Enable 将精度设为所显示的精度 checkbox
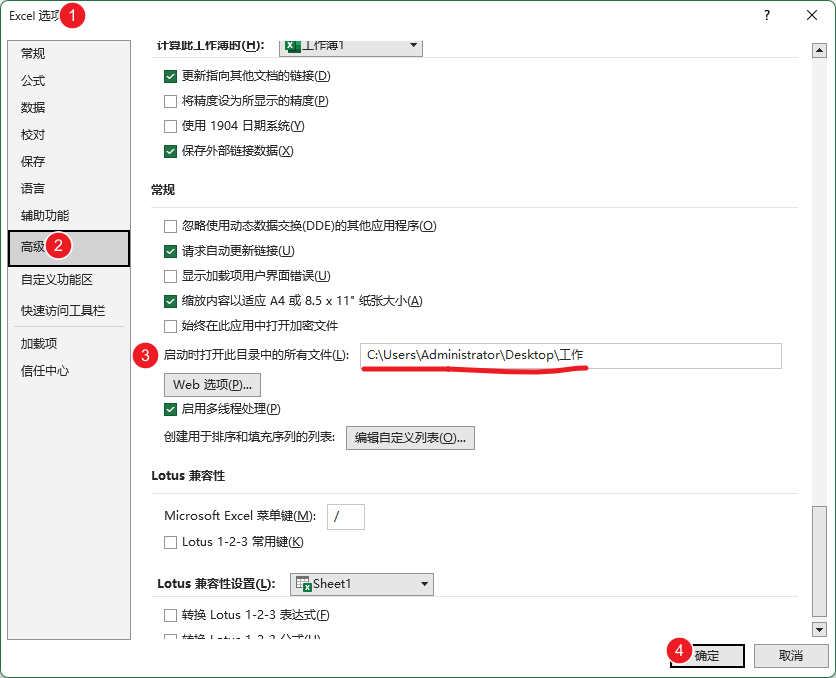This screenshot has width=836, height=678. click(x=170, y=101)
